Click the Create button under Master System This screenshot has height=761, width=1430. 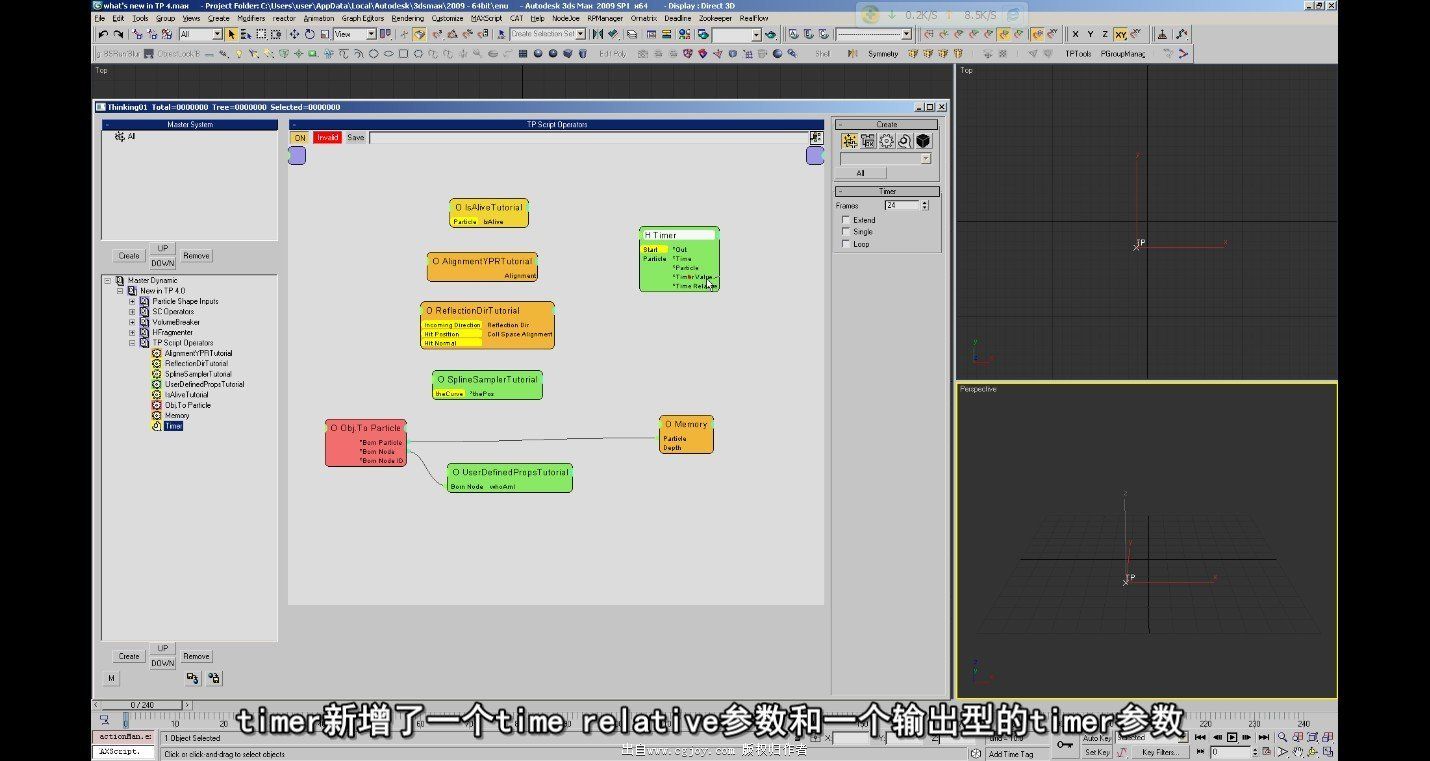click(129, 256)
